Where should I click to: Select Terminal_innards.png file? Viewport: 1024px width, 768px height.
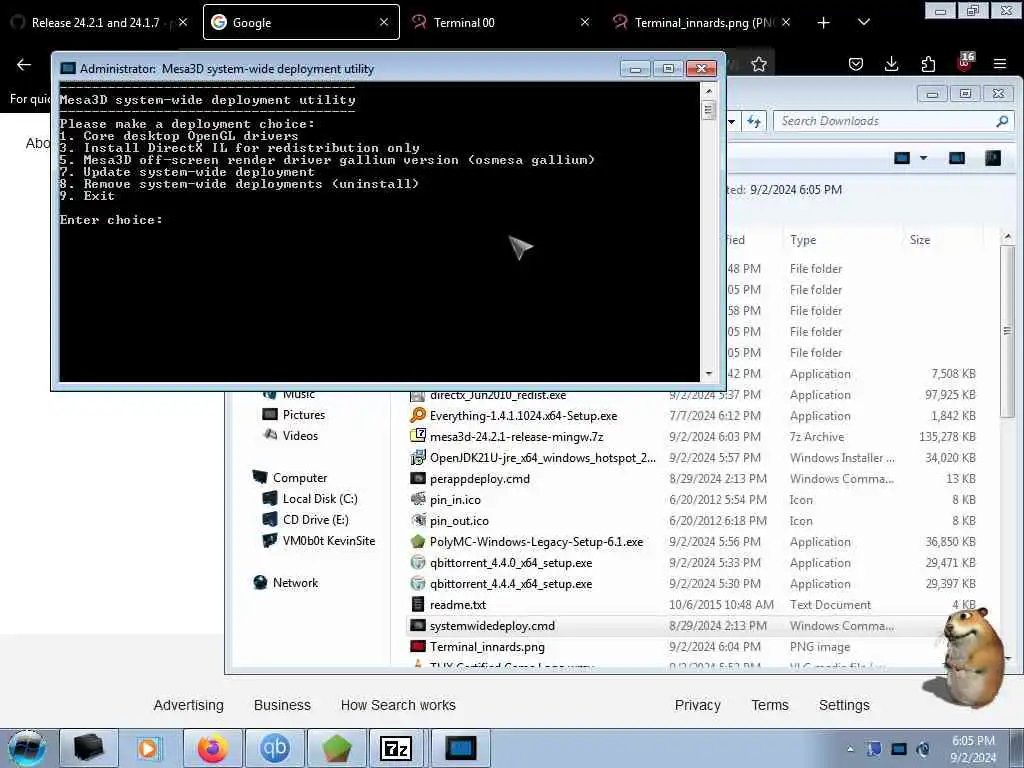coord(477,647)
